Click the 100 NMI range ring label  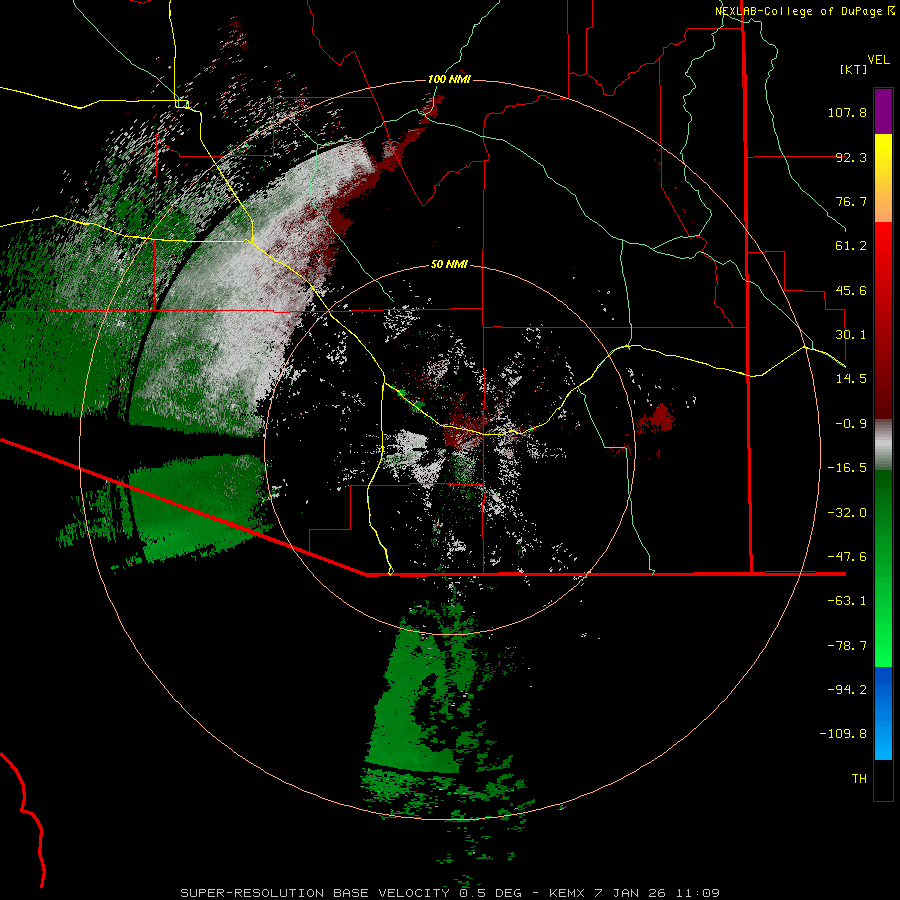tap(449, 79)
